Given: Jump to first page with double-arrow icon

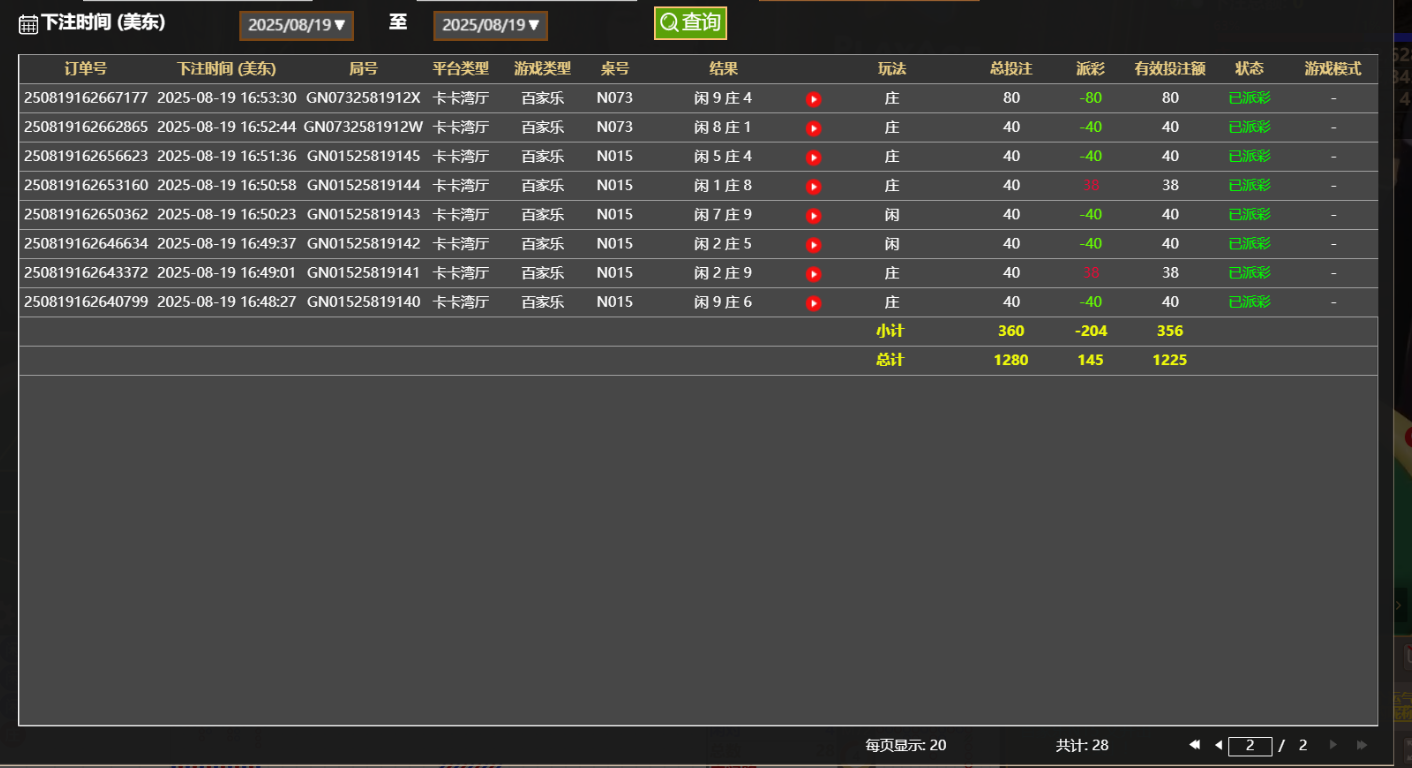Looking at the screenshot, I should (x=1194, y=745).
